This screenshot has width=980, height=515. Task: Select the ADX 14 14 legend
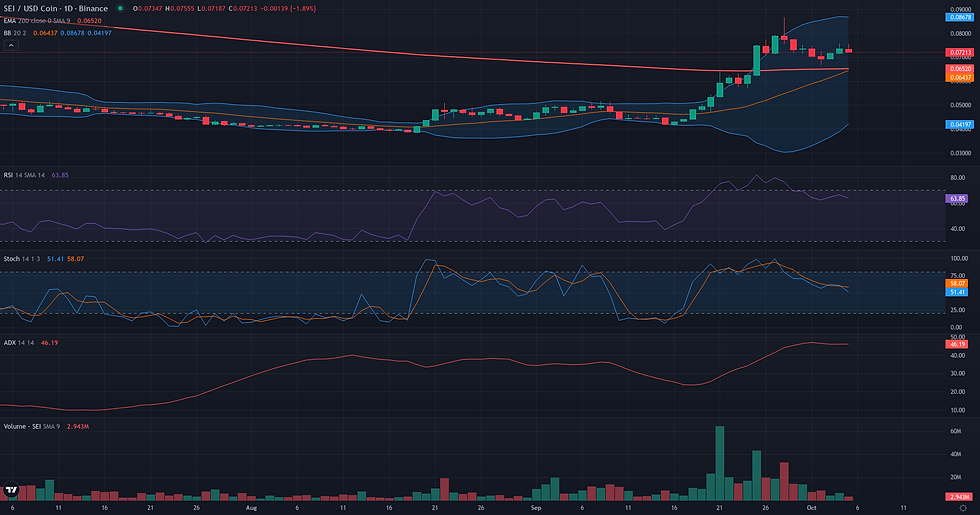tap(19, 342)
